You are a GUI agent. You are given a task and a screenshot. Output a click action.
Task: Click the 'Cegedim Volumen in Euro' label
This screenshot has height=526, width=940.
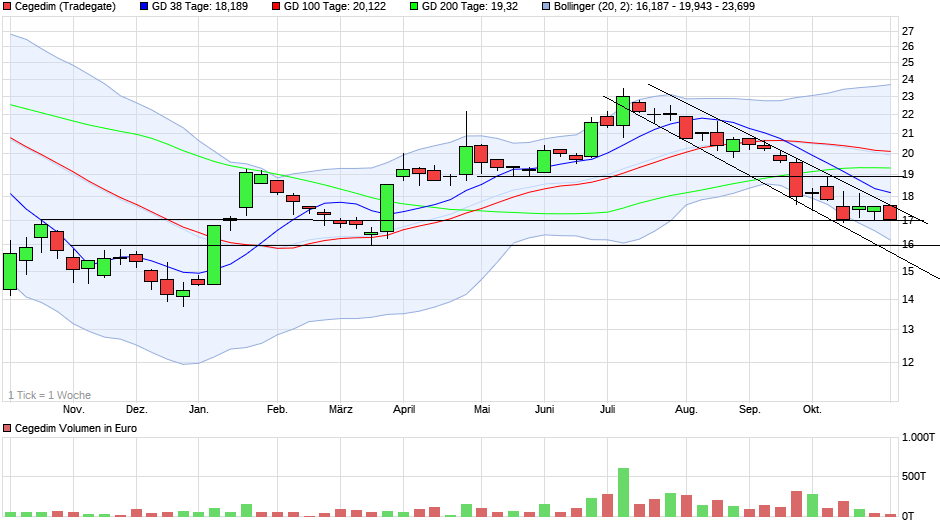(76, 428)
